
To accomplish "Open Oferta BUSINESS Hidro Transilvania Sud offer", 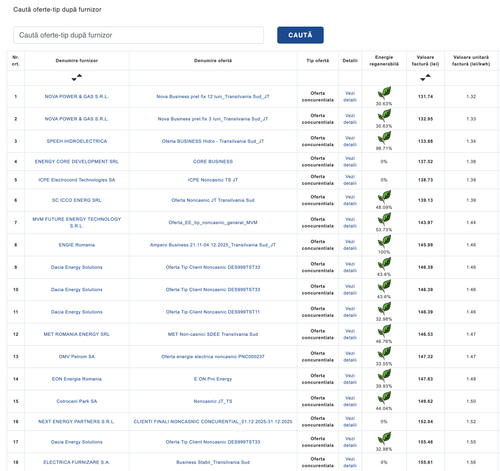I will pos(213,141).
